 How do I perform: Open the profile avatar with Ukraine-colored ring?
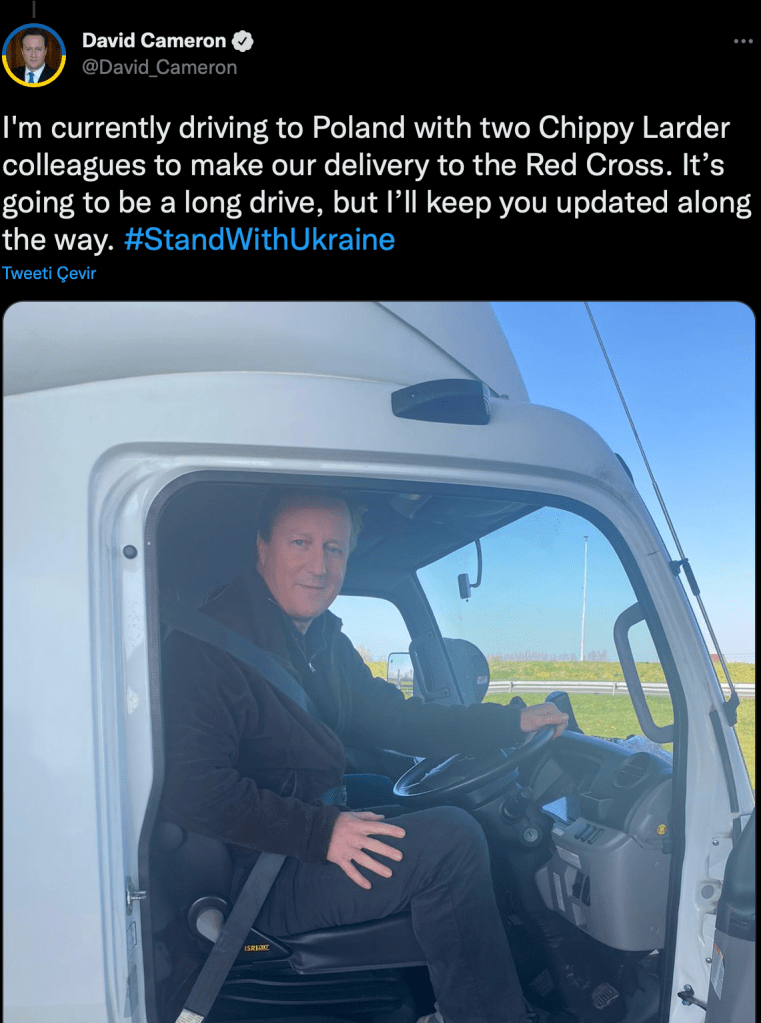point(34,55)
